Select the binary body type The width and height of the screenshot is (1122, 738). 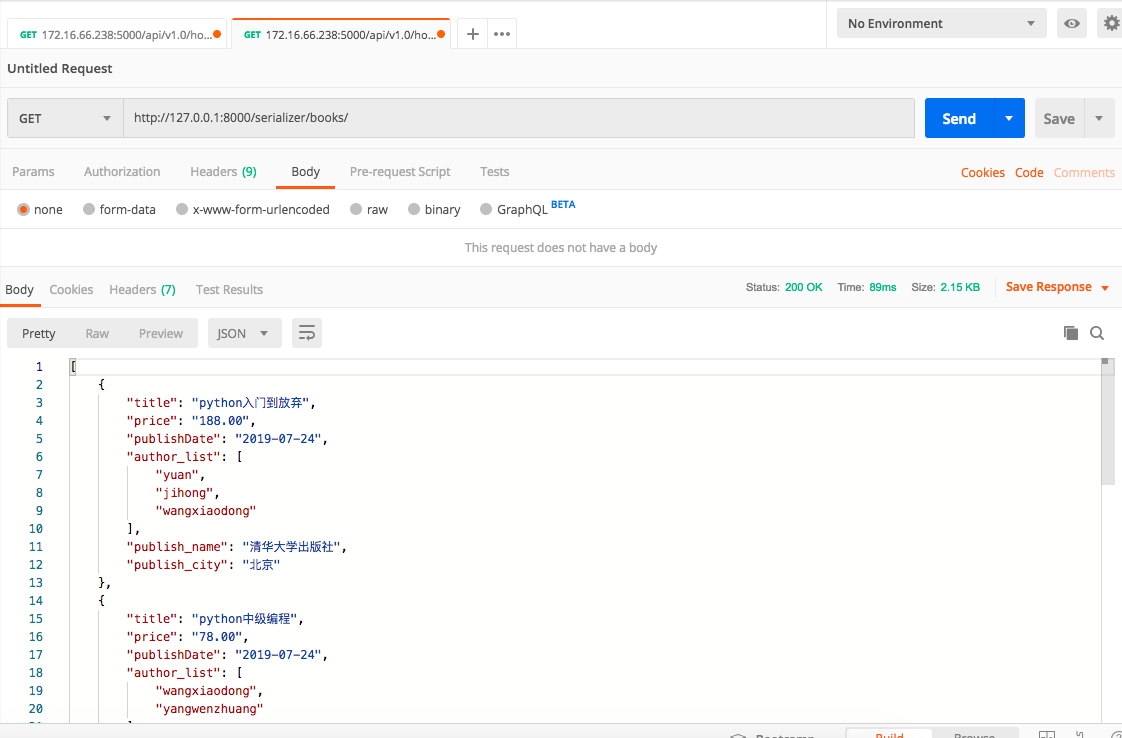coord(434,210)
